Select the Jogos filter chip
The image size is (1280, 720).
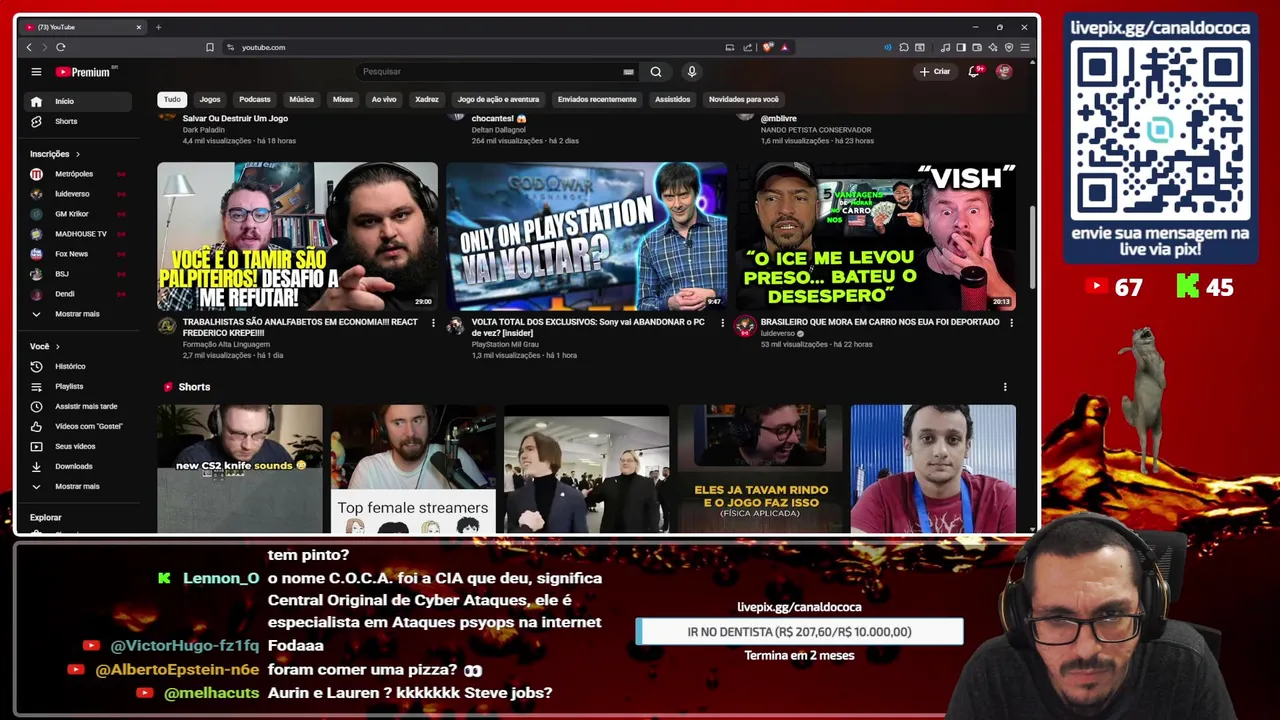tap(210, 99)
